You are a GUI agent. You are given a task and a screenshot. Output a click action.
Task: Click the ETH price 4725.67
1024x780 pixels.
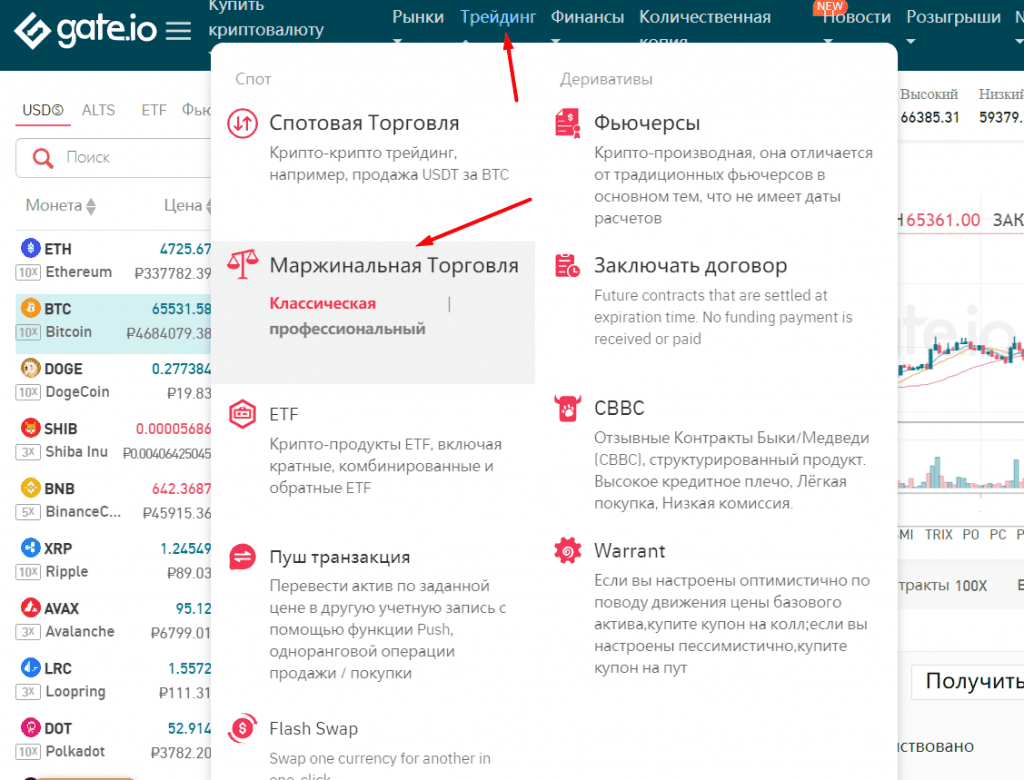[x=185, y=249]
